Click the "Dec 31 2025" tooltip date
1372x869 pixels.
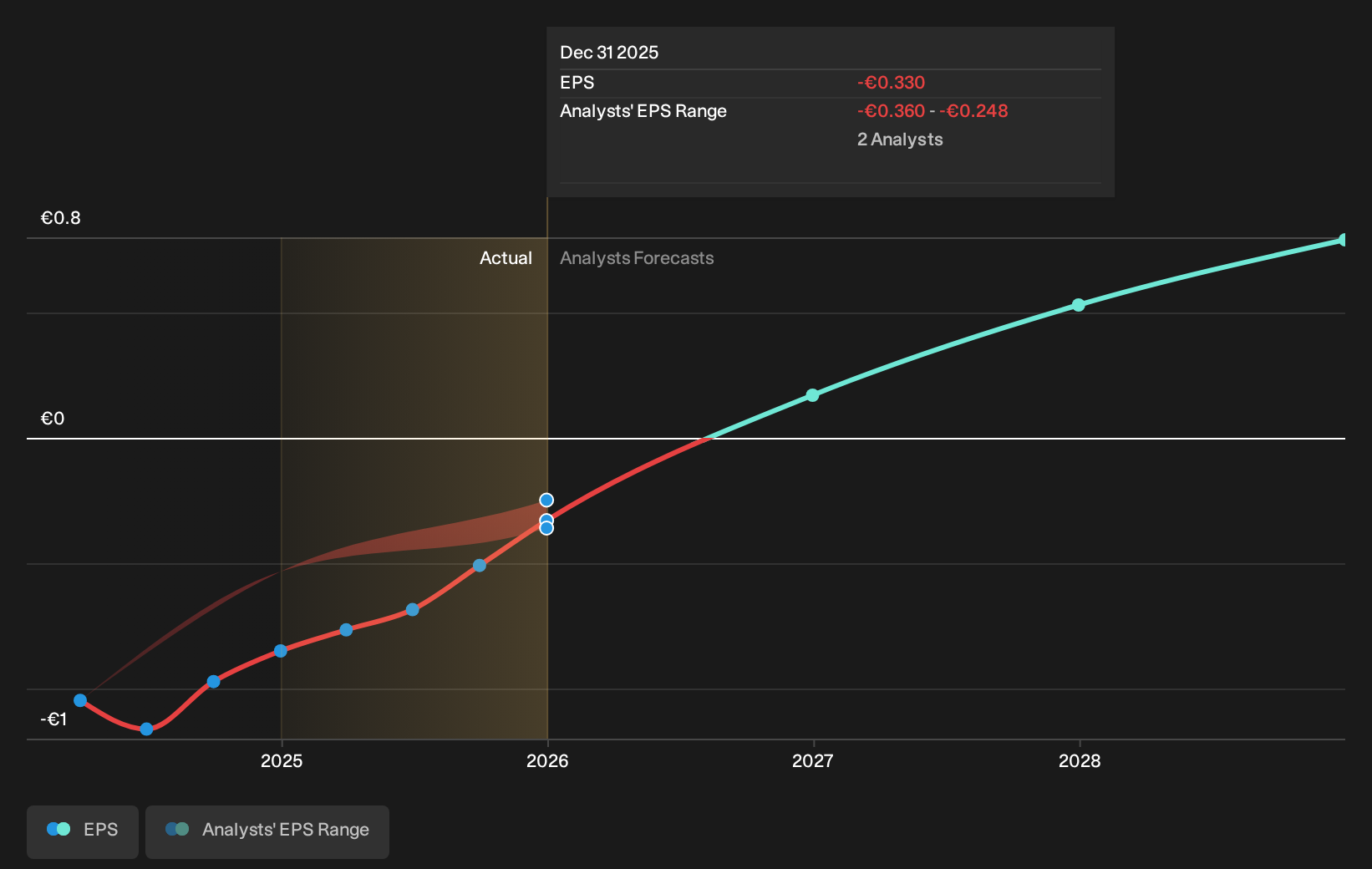click(x=609, y=53)
